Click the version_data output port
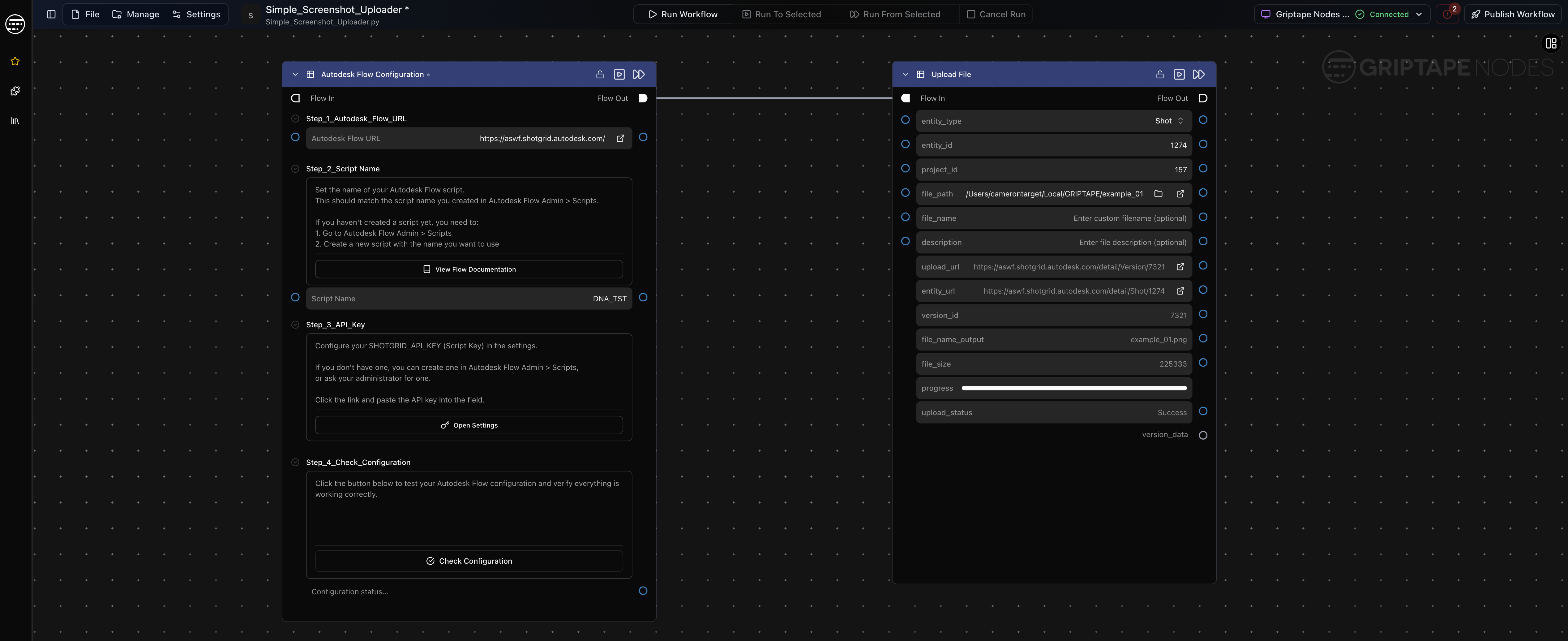The height and width of the screenshot is (641, 1568). tap(1203, 435)
